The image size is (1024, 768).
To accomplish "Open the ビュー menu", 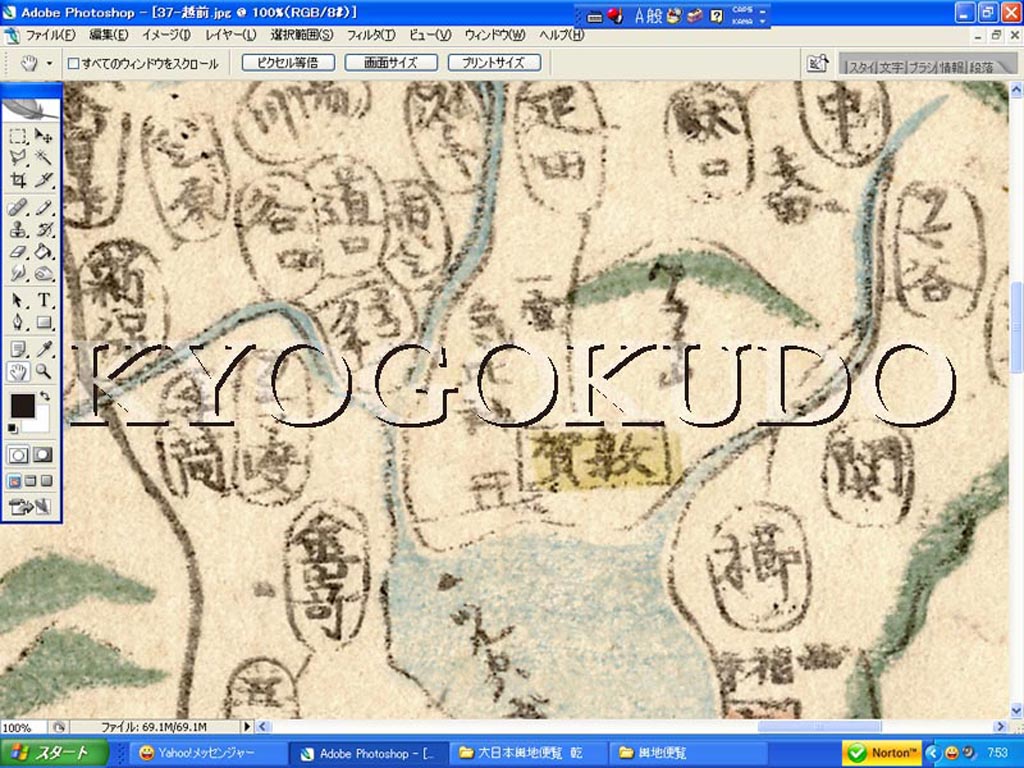I will click(x=430, y=35).
